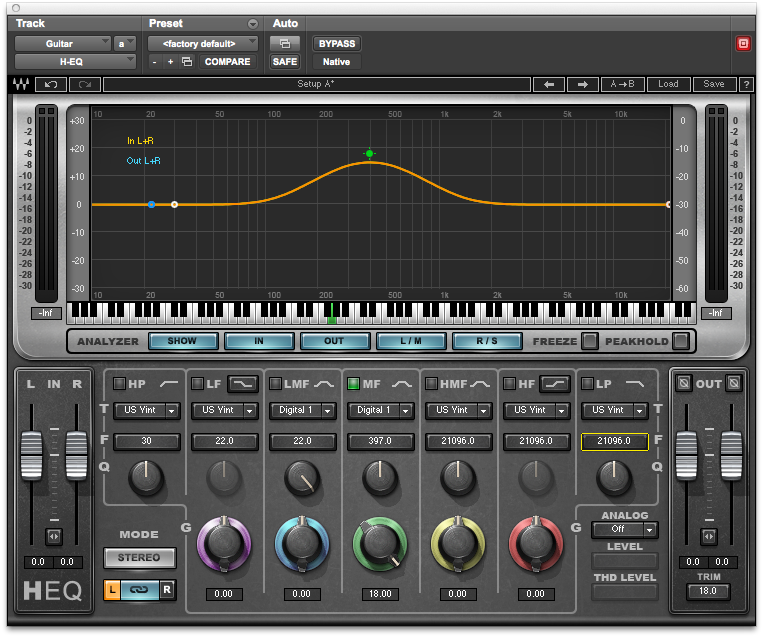This screenshot has width=763, height=637.
Task: Open MF band Digital 1 type dropdown
Action: tap(381, 410)
